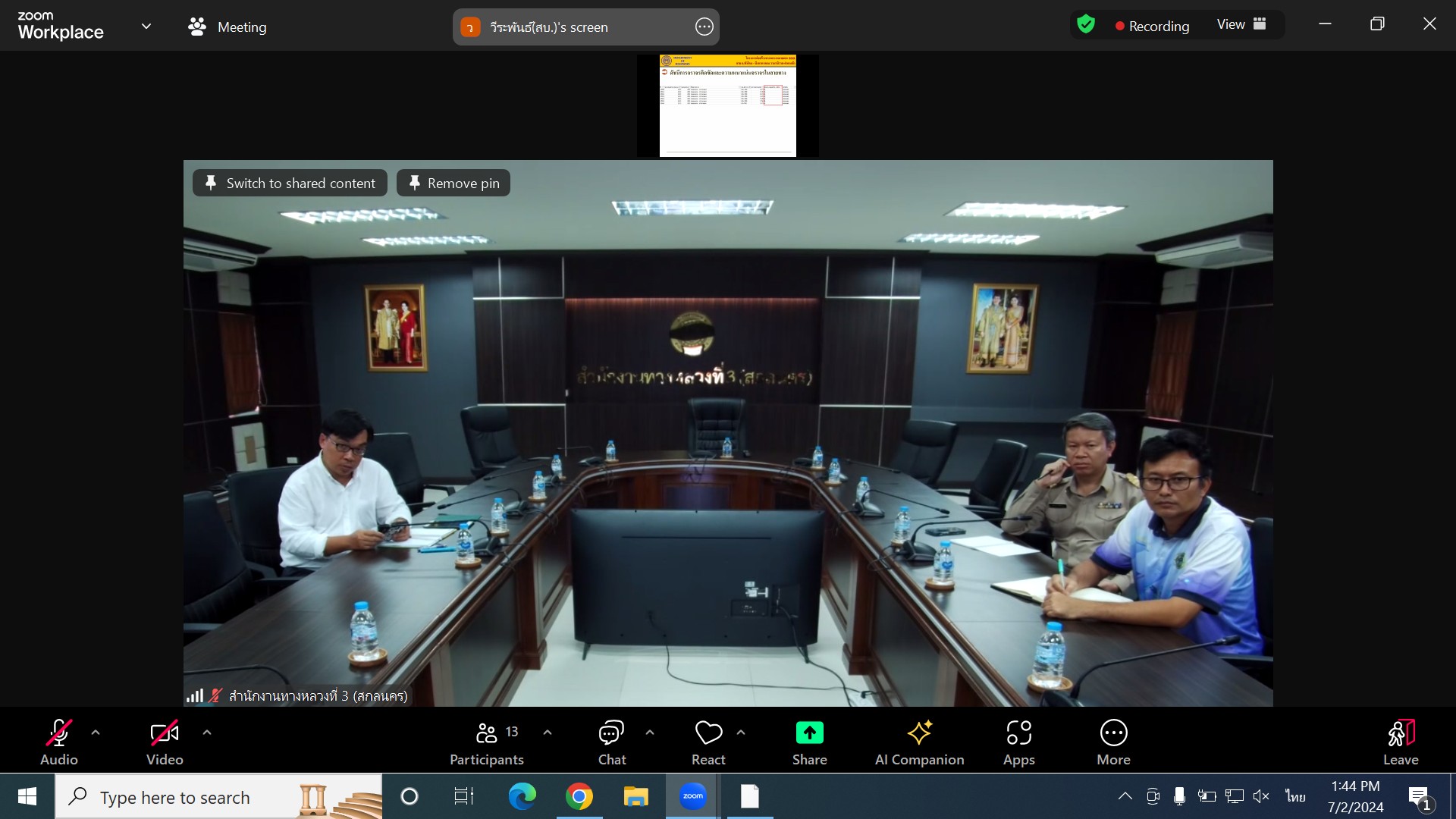1456x819 pixels.
Task: Expand video options arrow next to Video
Action: point(207,733)
